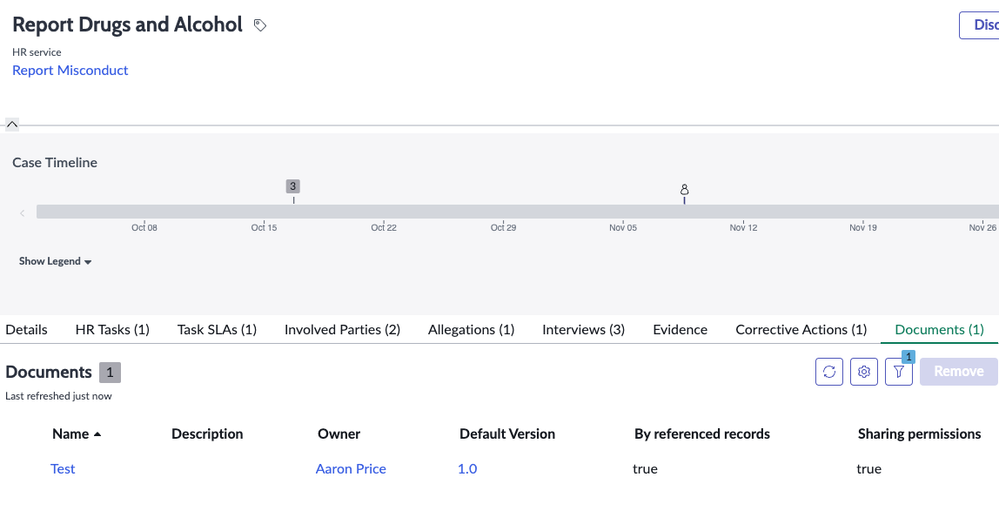Select the Documents (1) tab
The image size is (999, 525).
point(939,329)
